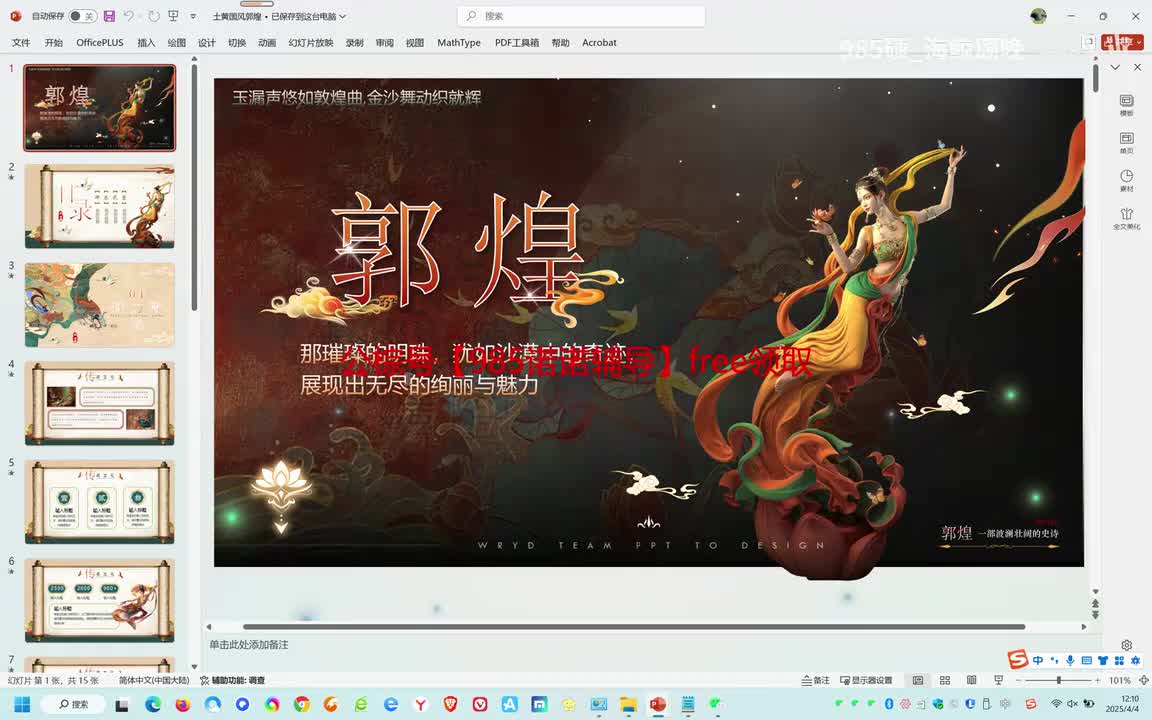Click the search (搜索) box in the title bar

(581, 15)
